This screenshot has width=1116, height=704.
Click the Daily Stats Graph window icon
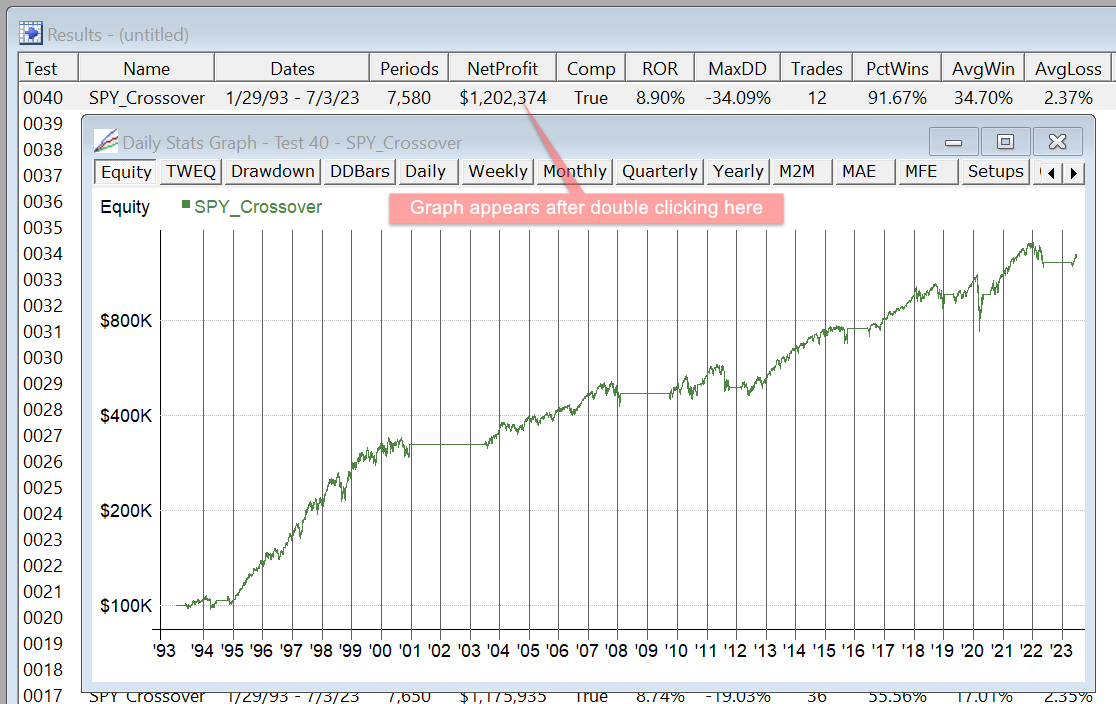click(106, 142)
